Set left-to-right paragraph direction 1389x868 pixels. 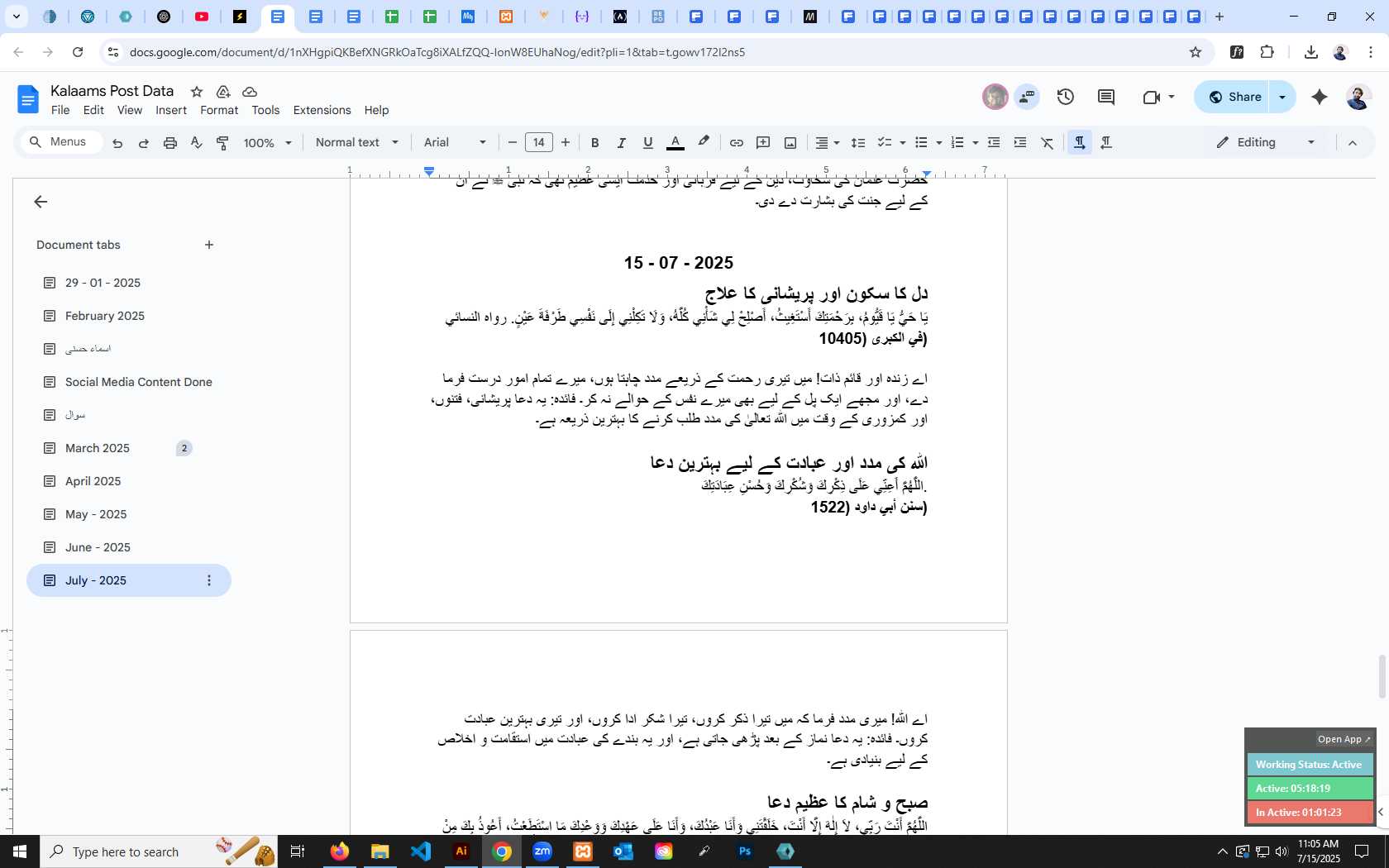pos(1079,143)
